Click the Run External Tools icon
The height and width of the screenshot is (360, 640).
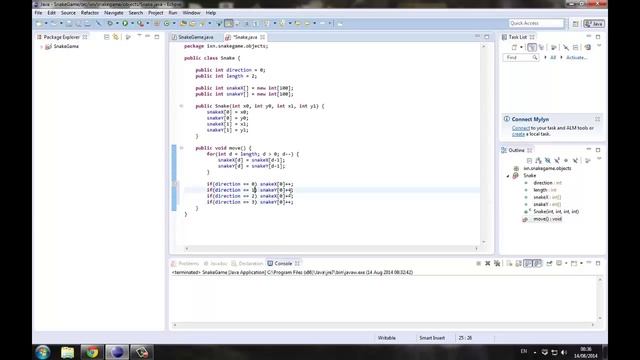point(140,24)
